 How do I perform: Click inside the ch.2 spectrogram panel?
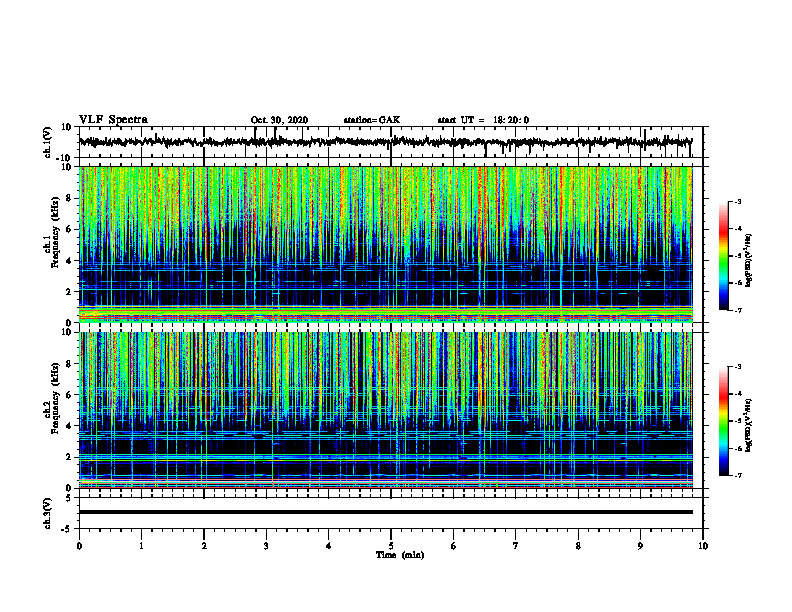pos(385,410)
